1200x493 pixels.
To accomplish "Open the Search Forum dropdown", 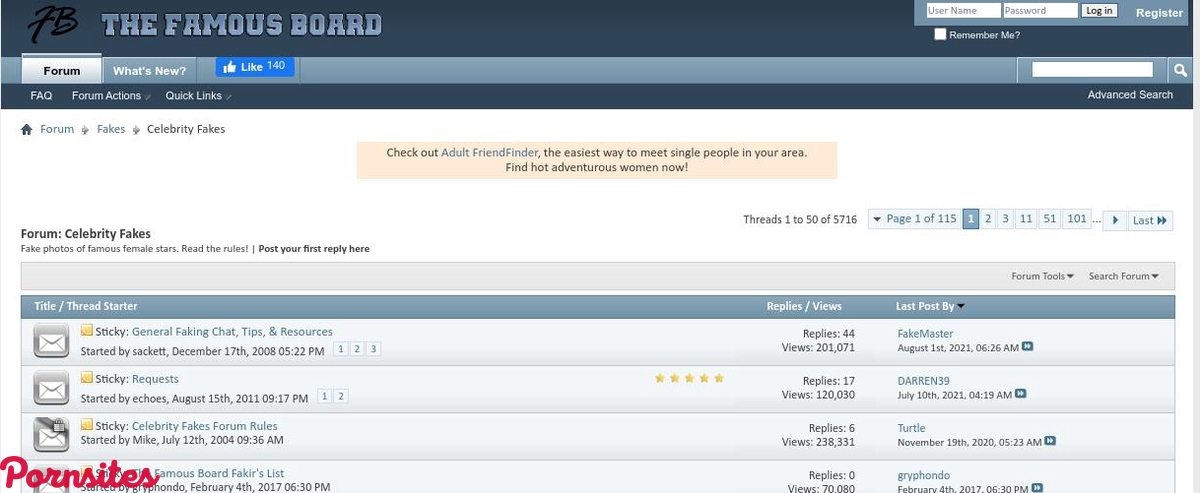I will 1123,276.
